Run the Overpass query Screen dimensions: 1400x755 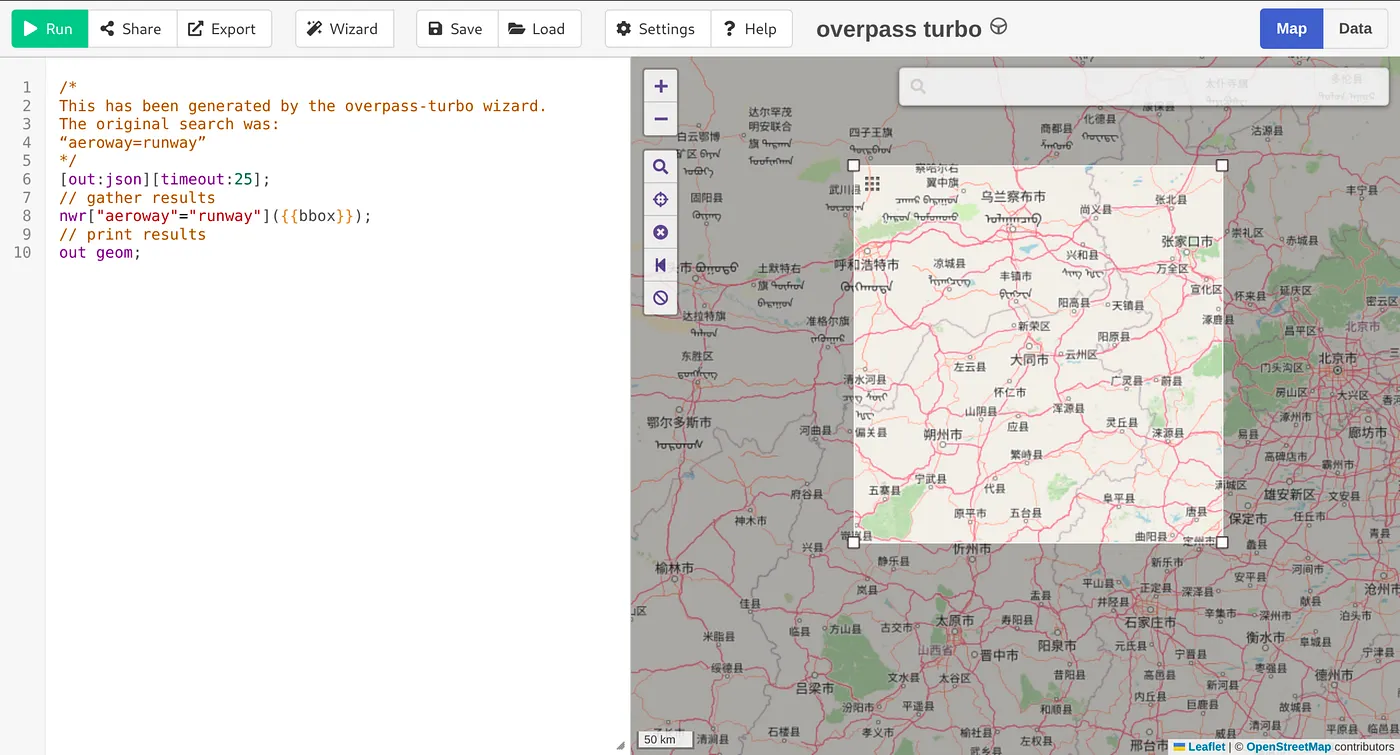49,29
